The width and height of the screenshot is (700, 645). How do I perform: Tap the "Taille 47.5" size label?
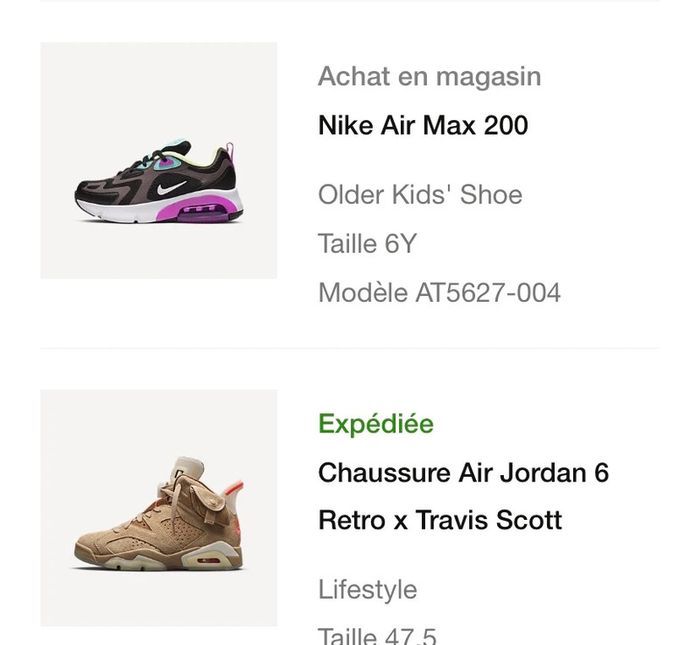tap(377, 635)
